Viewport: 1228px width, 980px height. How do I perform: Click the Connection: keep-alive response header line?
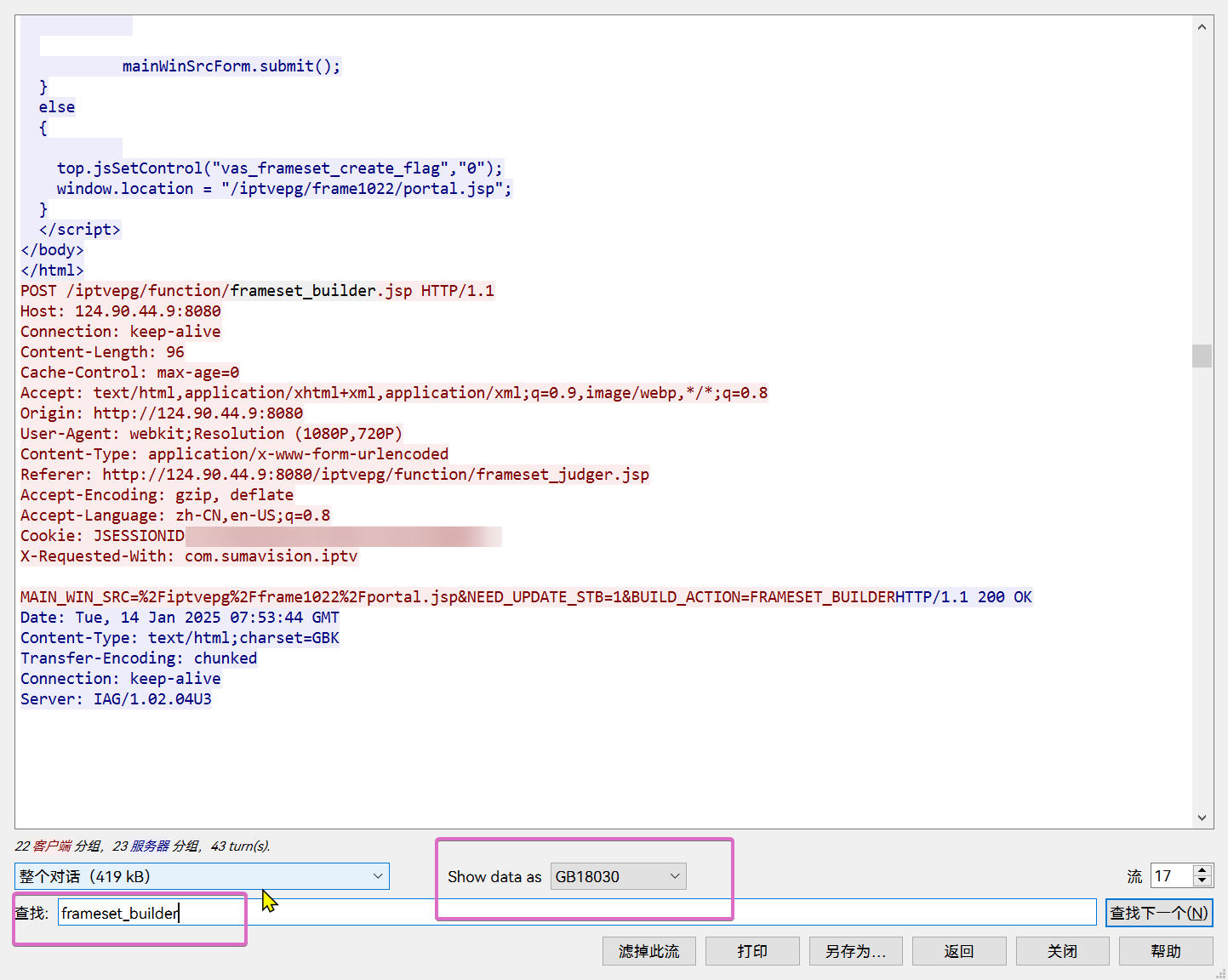click(121, 679)
